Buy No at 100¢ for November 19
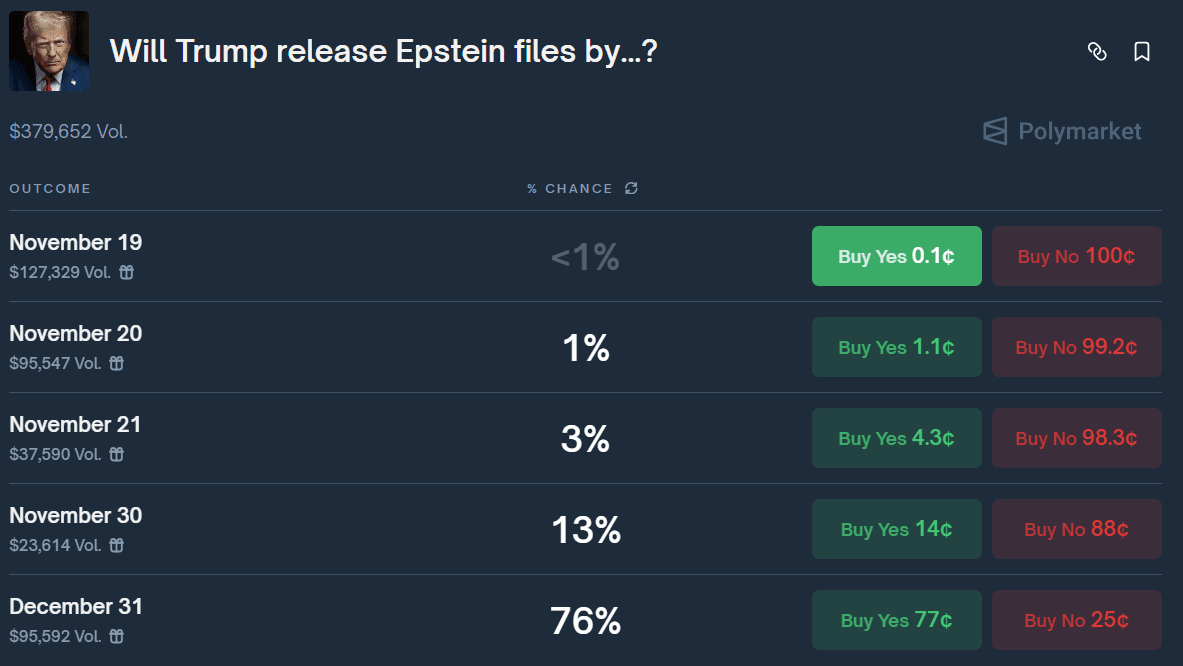The height and width of the screenshot is (666, 1183). 1077,256
